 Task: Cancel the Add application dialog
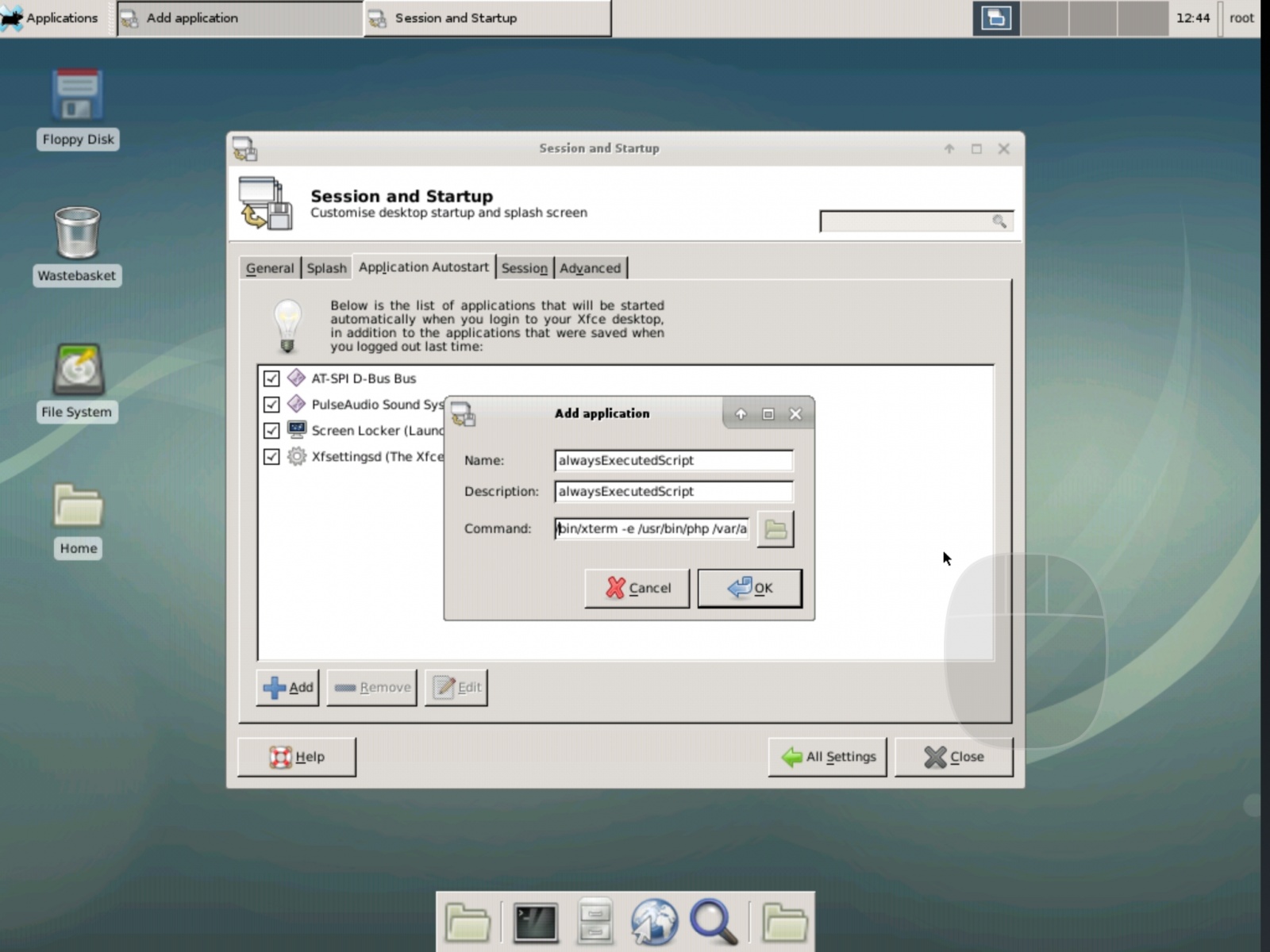pos(637,588)
